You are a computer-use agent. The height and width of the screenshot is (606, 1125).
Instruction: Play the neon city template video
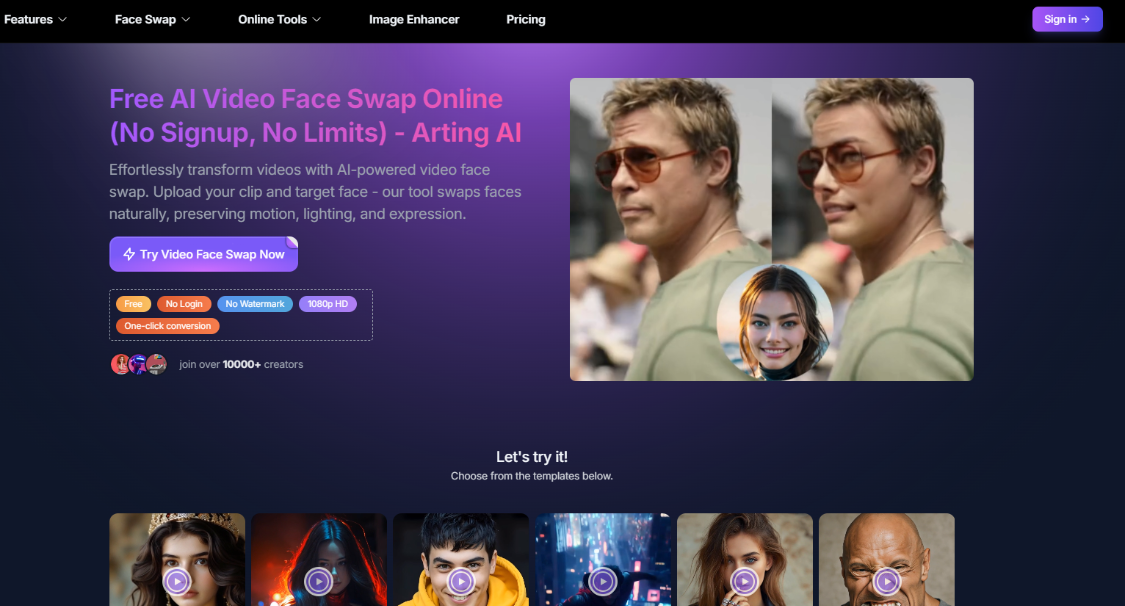tap(603, 581)
